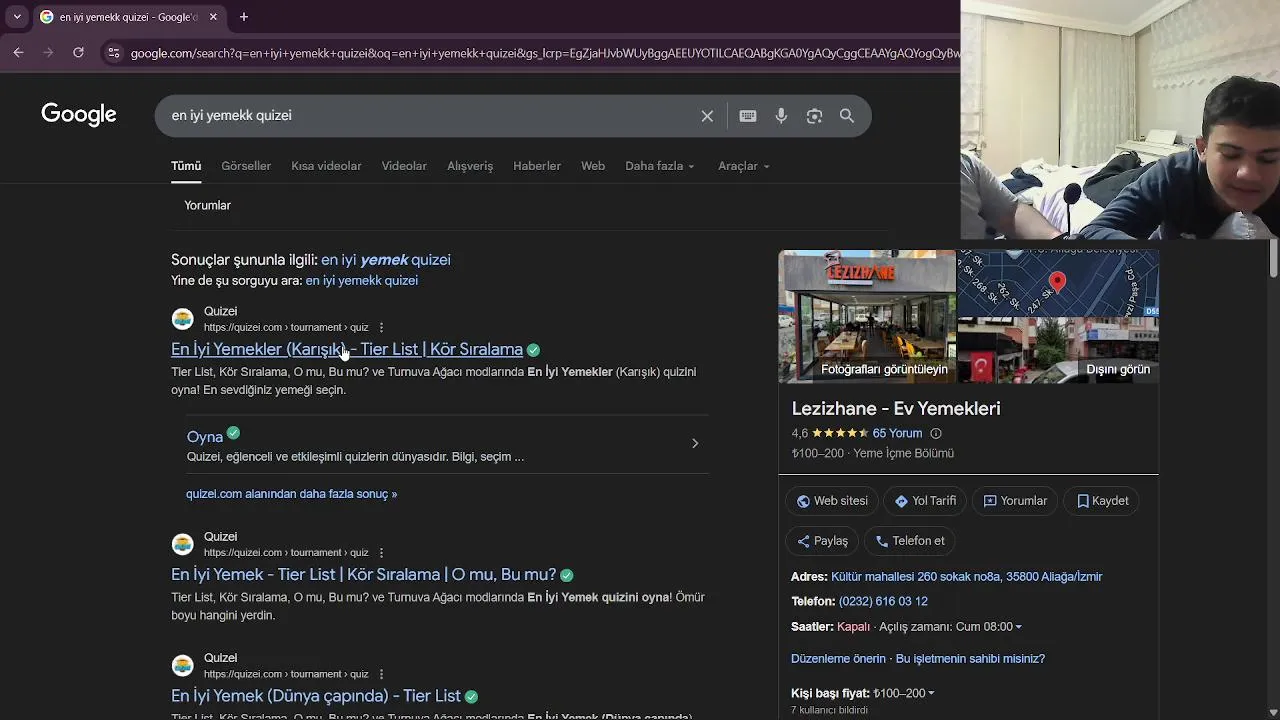
Task: Expand opening hours dropdown arrow
Action: pos(1019,627)
